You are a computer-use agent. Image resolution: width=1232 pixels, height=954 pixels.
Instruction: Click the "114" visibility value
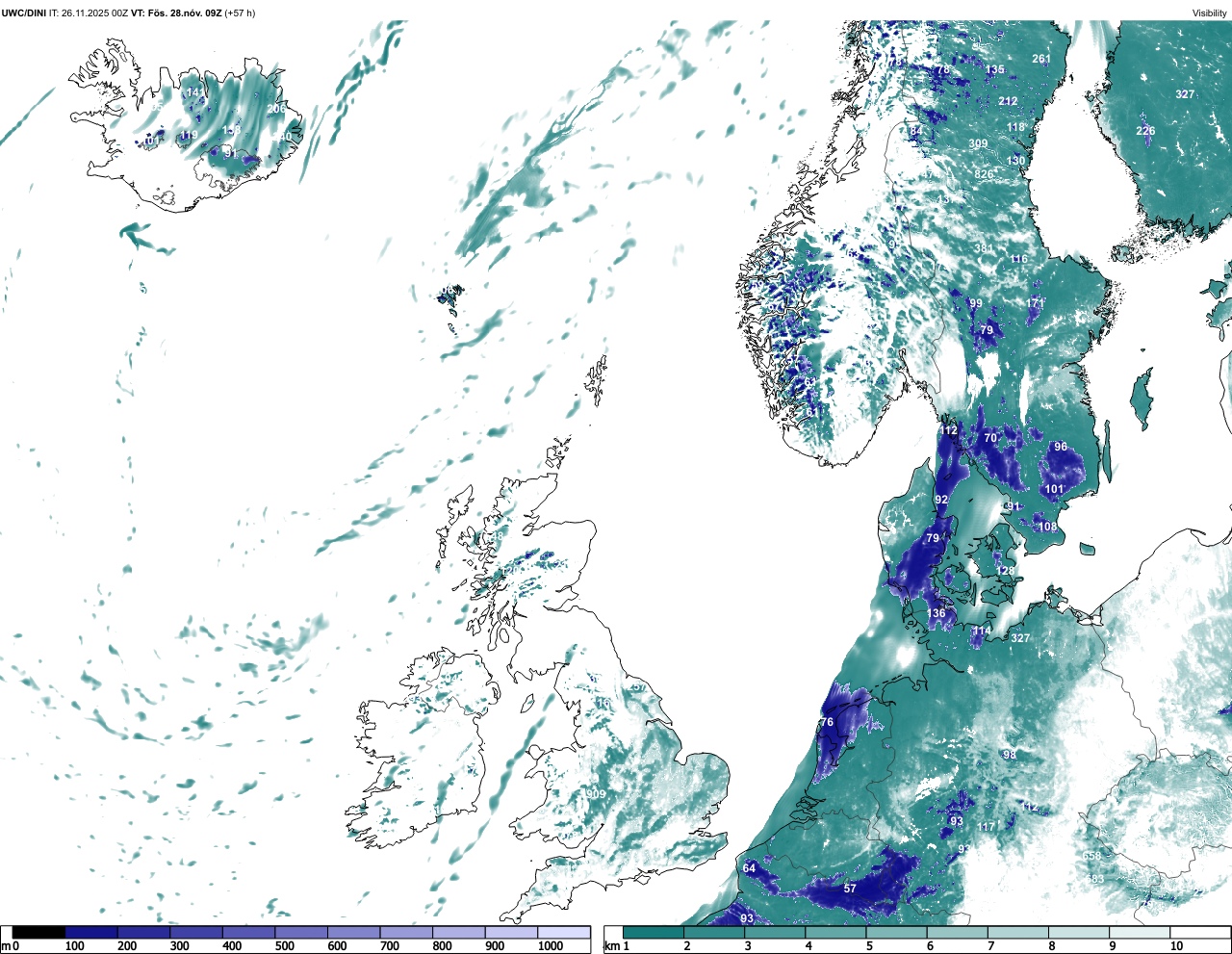coord(981,632)
